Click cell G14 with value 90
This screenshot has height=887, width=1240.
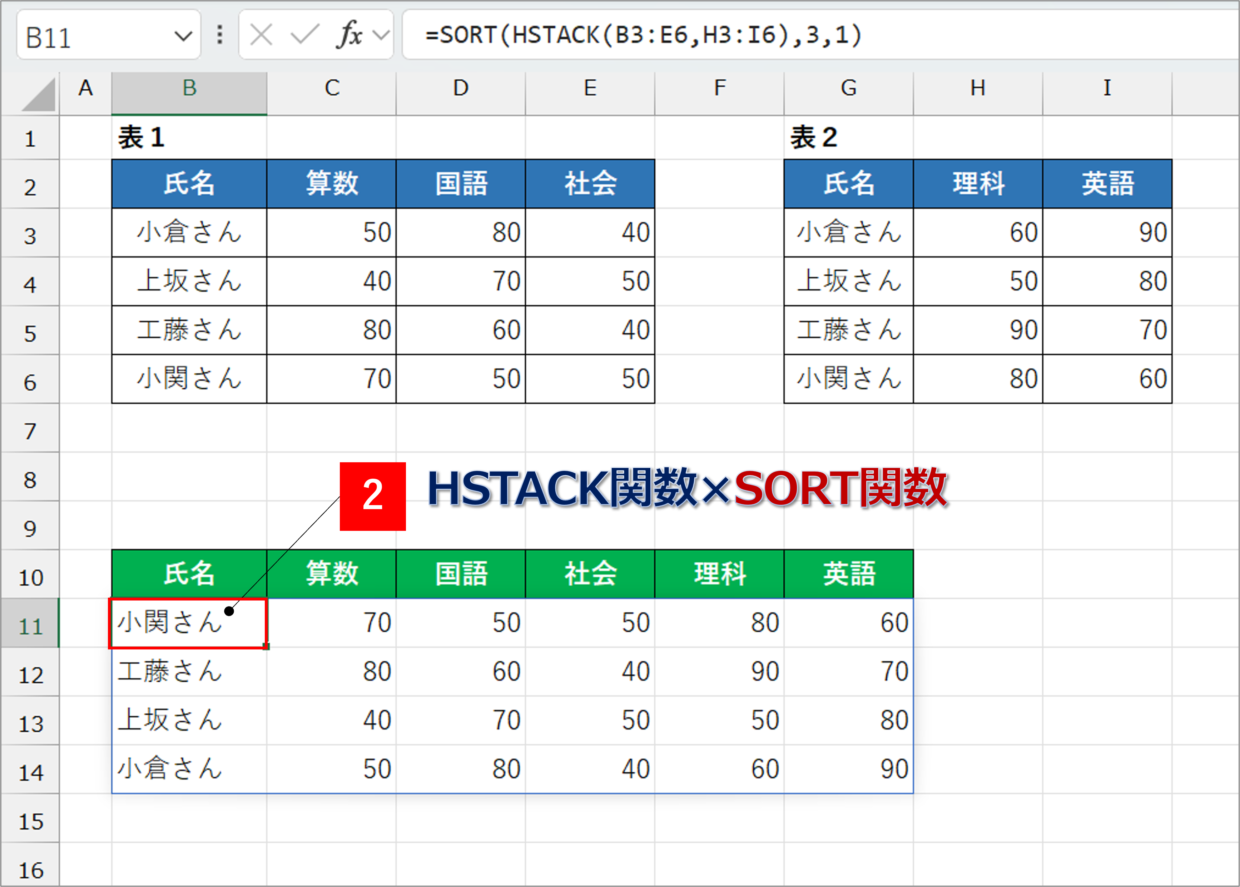pyautogui.click(x=848, y=769)
